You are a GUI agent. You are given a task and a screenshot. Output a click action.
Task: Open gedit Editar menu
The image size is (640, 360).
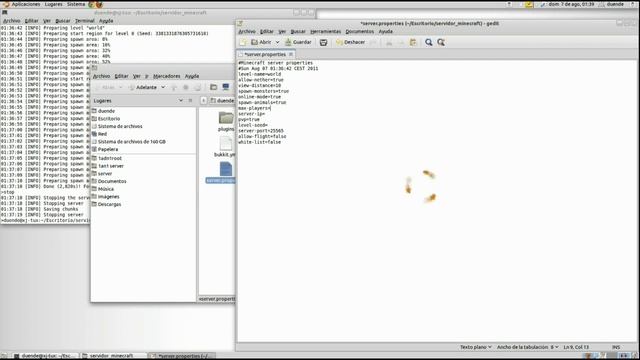(x=267, y=31)
